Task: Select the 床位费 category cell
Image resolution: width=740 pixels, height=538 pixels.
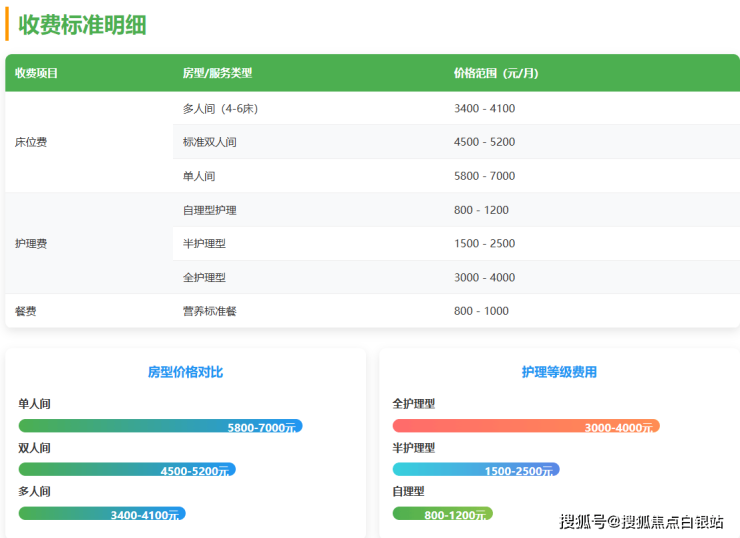Action: pos(31,142)
